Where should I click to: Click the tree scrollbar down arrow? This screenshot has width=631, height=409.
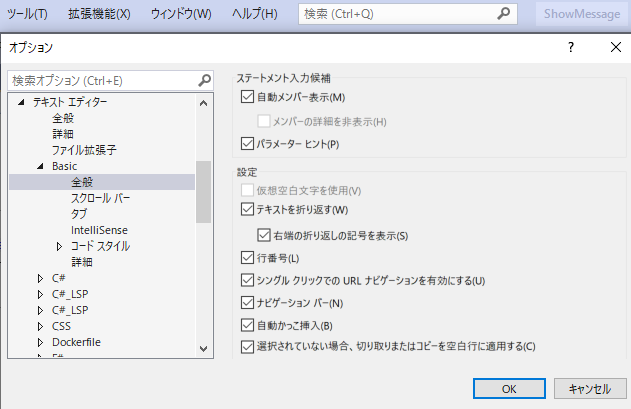click(204, 349)
